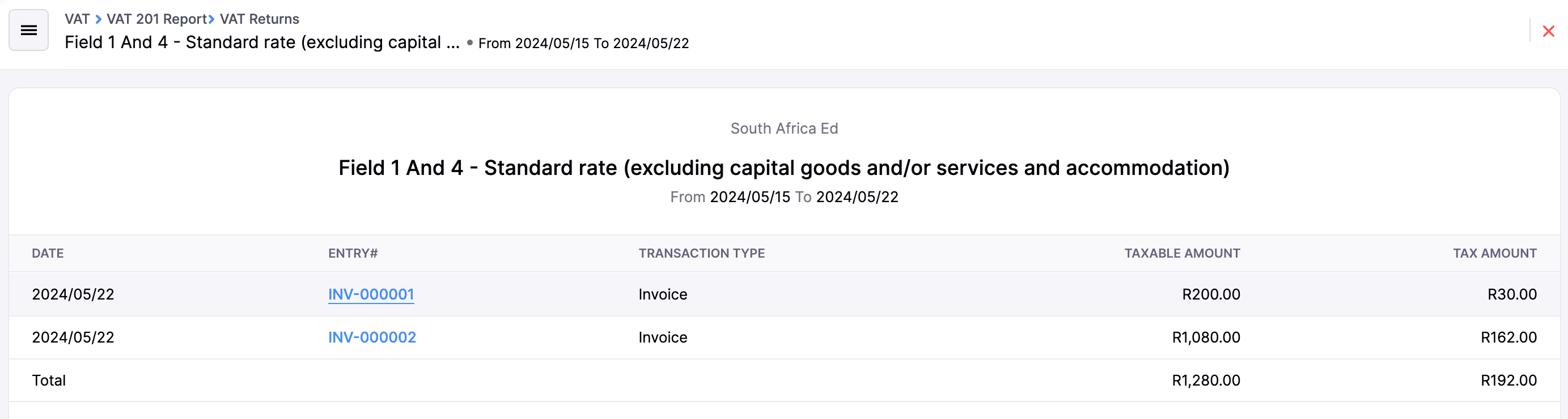Select the R1,280.00 total taxable amount
Screen dimensions: 1568x419
pos(1206,380)
